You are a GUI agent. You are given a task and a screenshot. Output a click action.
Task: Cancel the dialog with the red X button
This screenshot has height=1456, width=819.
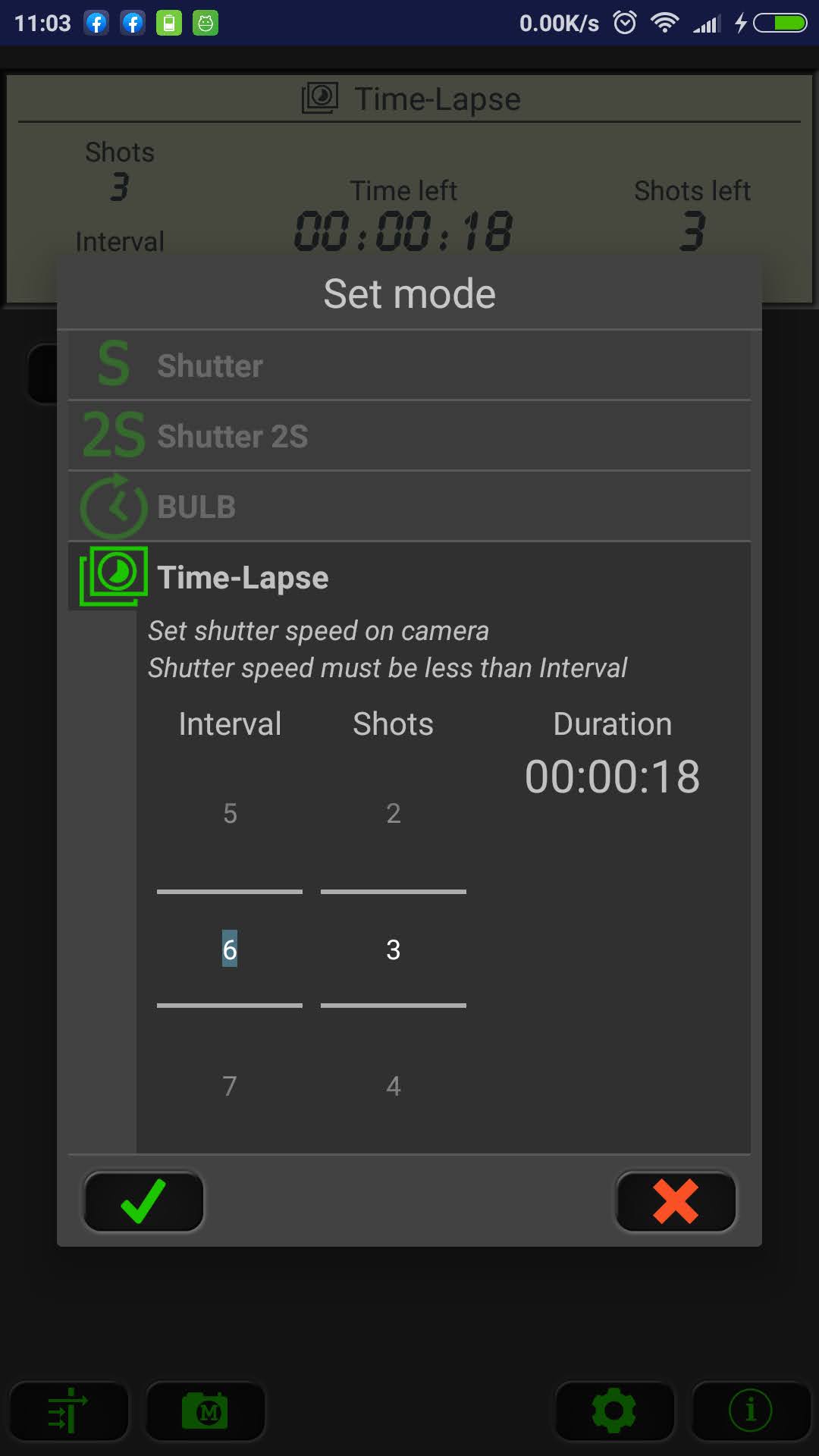tap(675, 1201)
